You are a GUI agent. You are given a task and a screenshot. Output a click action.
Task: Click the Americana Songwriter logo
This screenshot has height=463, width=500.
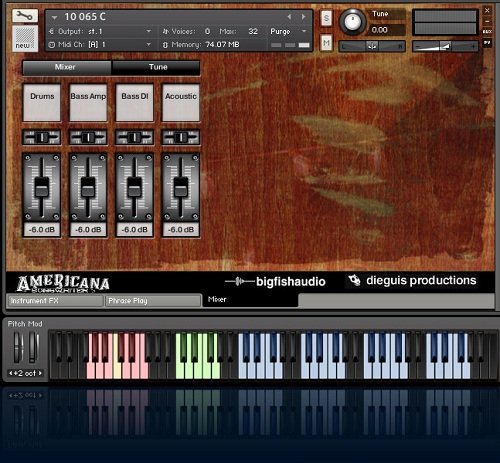point(63,284)
